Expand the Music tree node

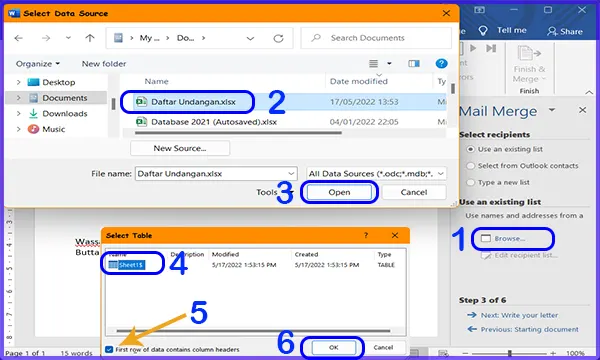point(18,129)
